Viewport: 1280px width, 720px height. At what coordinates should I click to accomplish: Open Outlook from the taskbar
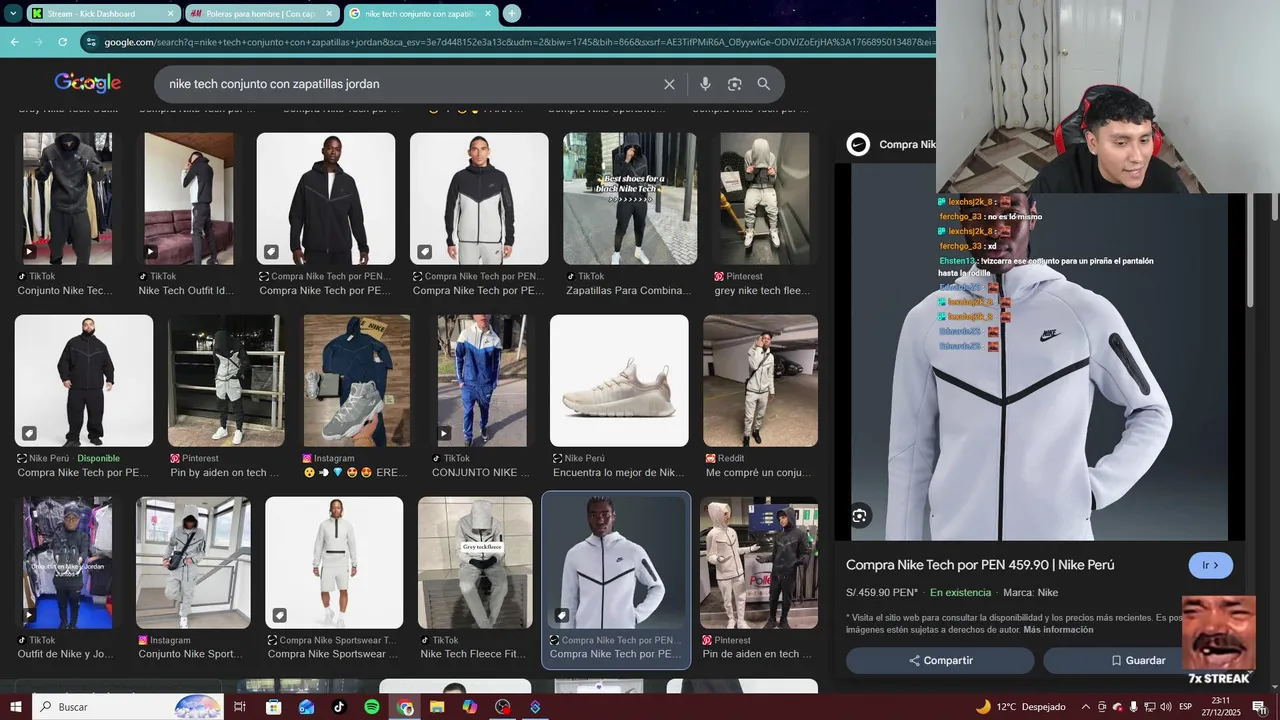[306, 707]
